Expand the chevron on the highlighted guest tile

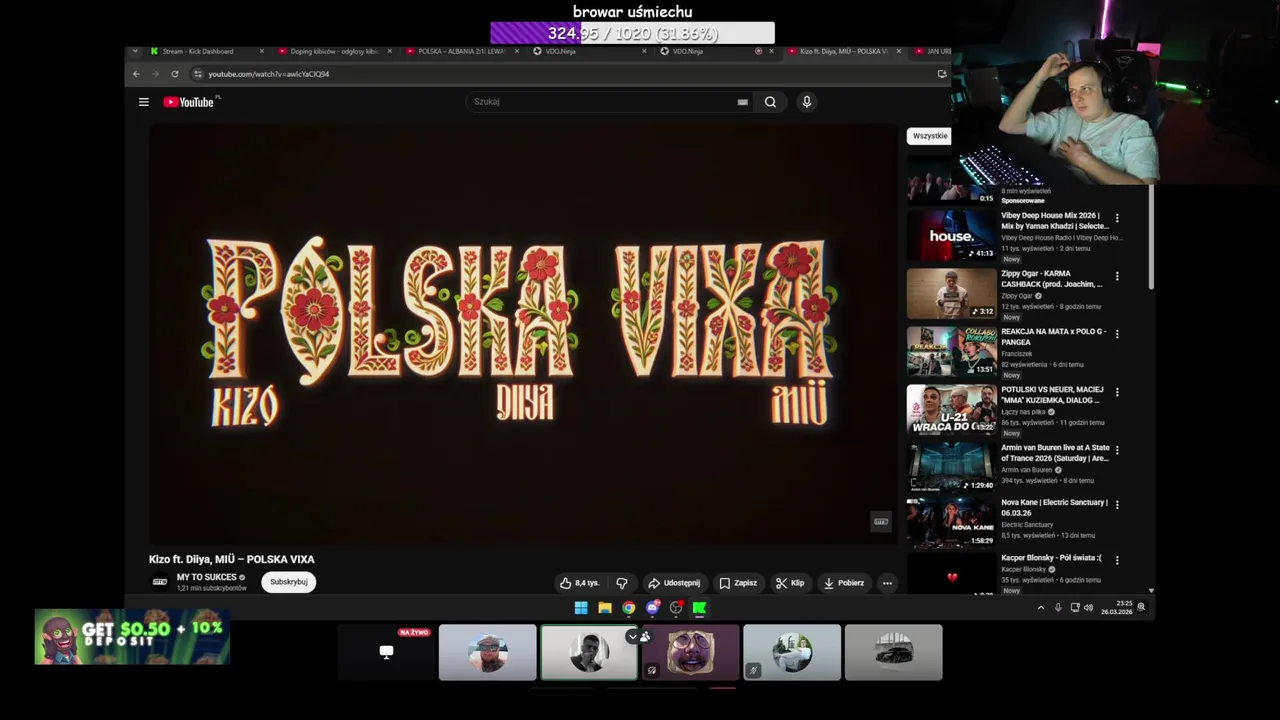pos(631,636)
